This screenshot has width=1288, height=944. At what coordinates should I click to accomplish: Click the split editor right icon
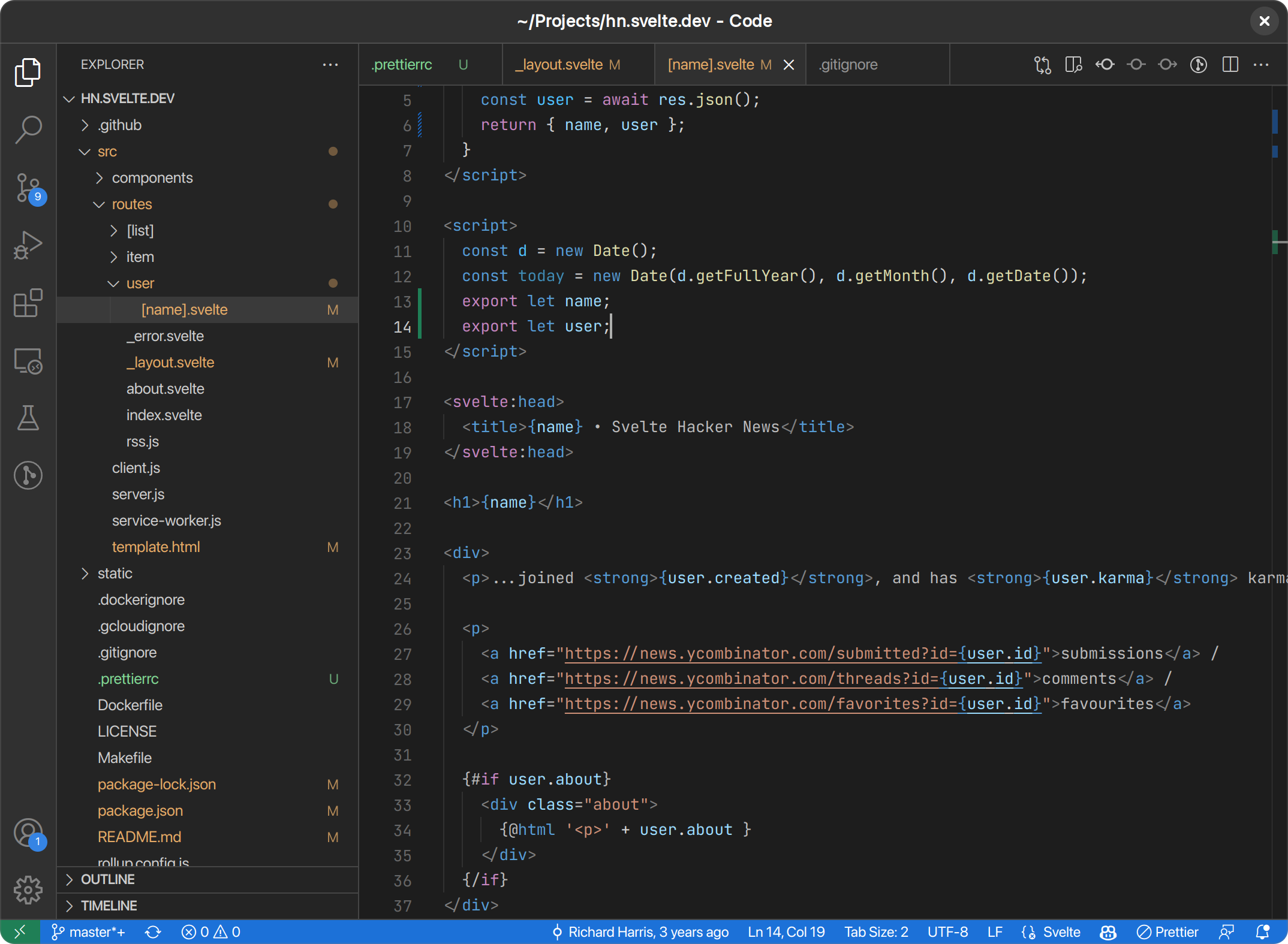click(1230, 65)
